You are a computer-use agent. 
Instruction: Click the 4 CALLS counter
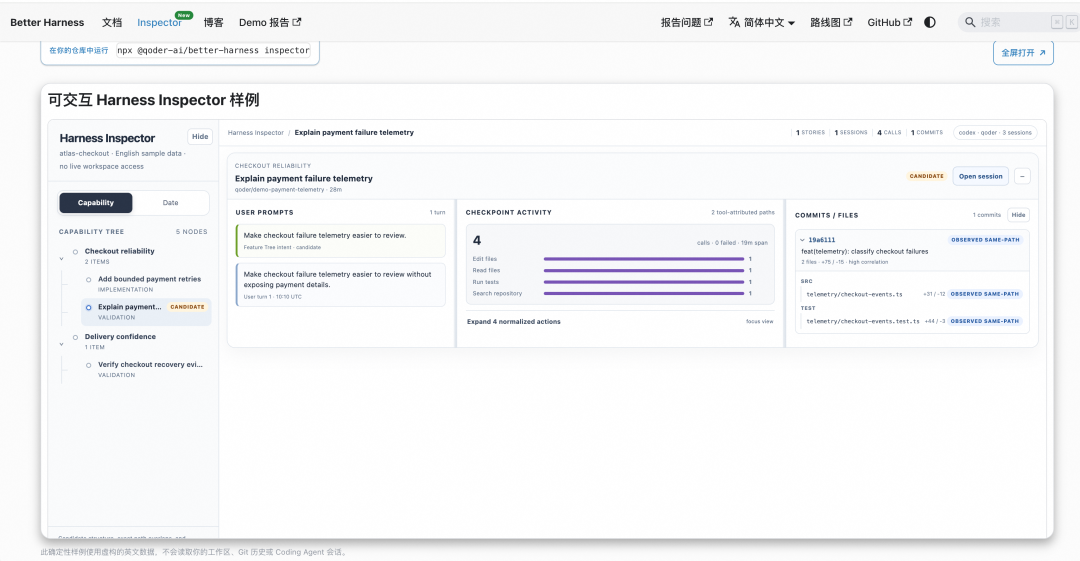click(889, 132)
